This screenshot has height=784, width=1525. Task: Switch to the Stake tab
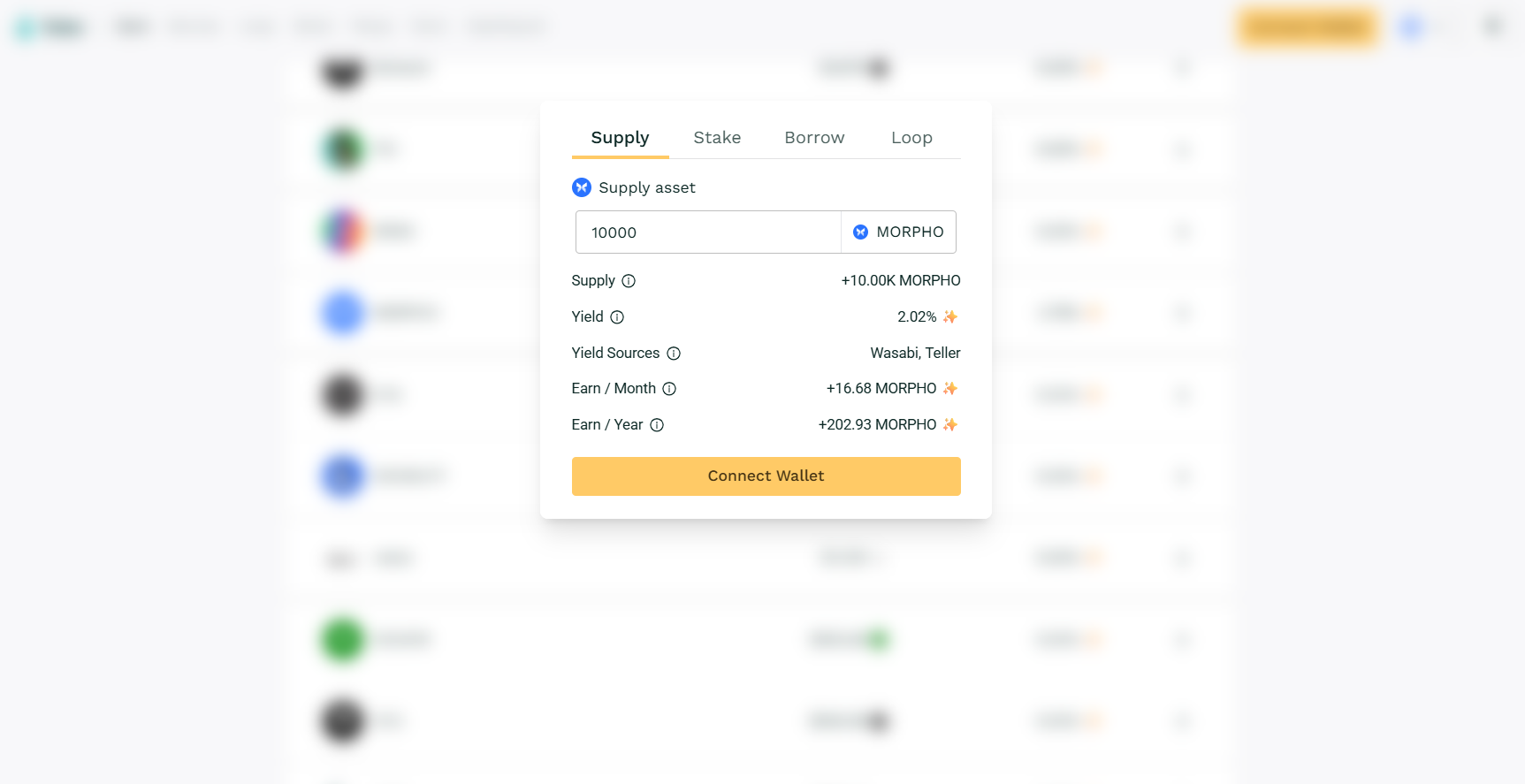(x=717, y=138)
